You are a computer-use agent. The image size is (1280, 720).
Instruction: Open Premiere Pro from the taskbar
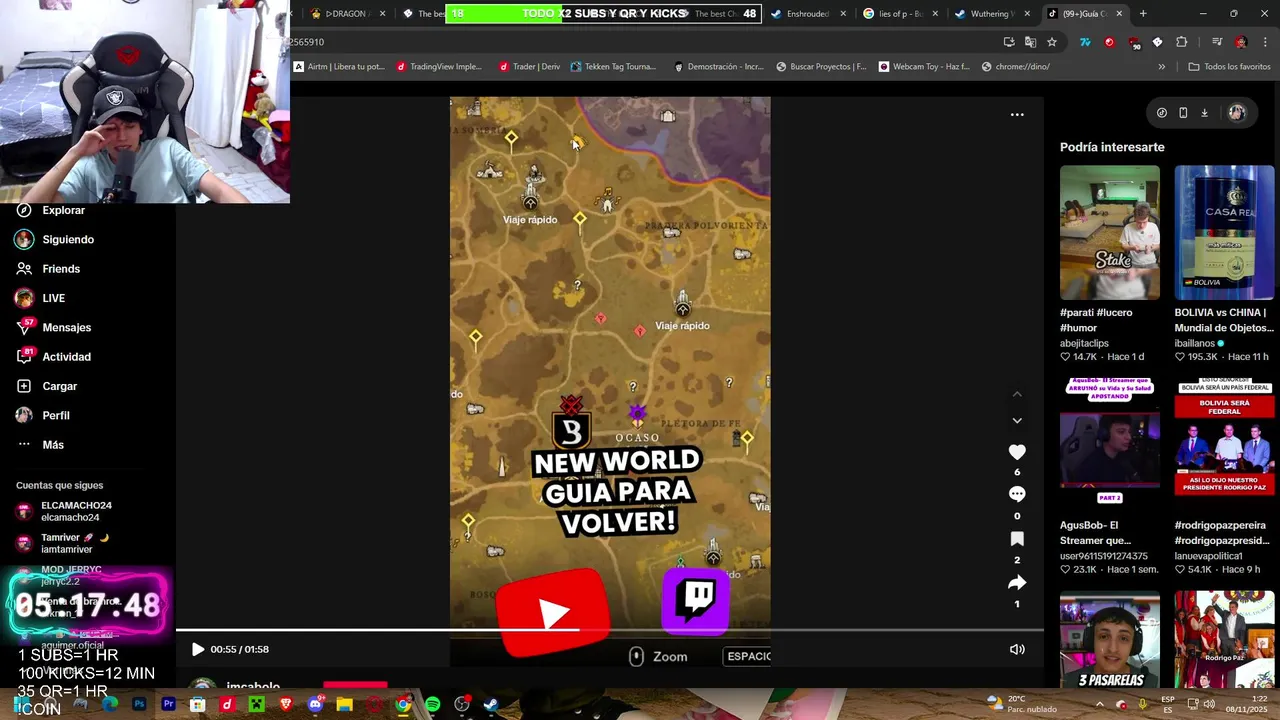(x=168, y=704)
